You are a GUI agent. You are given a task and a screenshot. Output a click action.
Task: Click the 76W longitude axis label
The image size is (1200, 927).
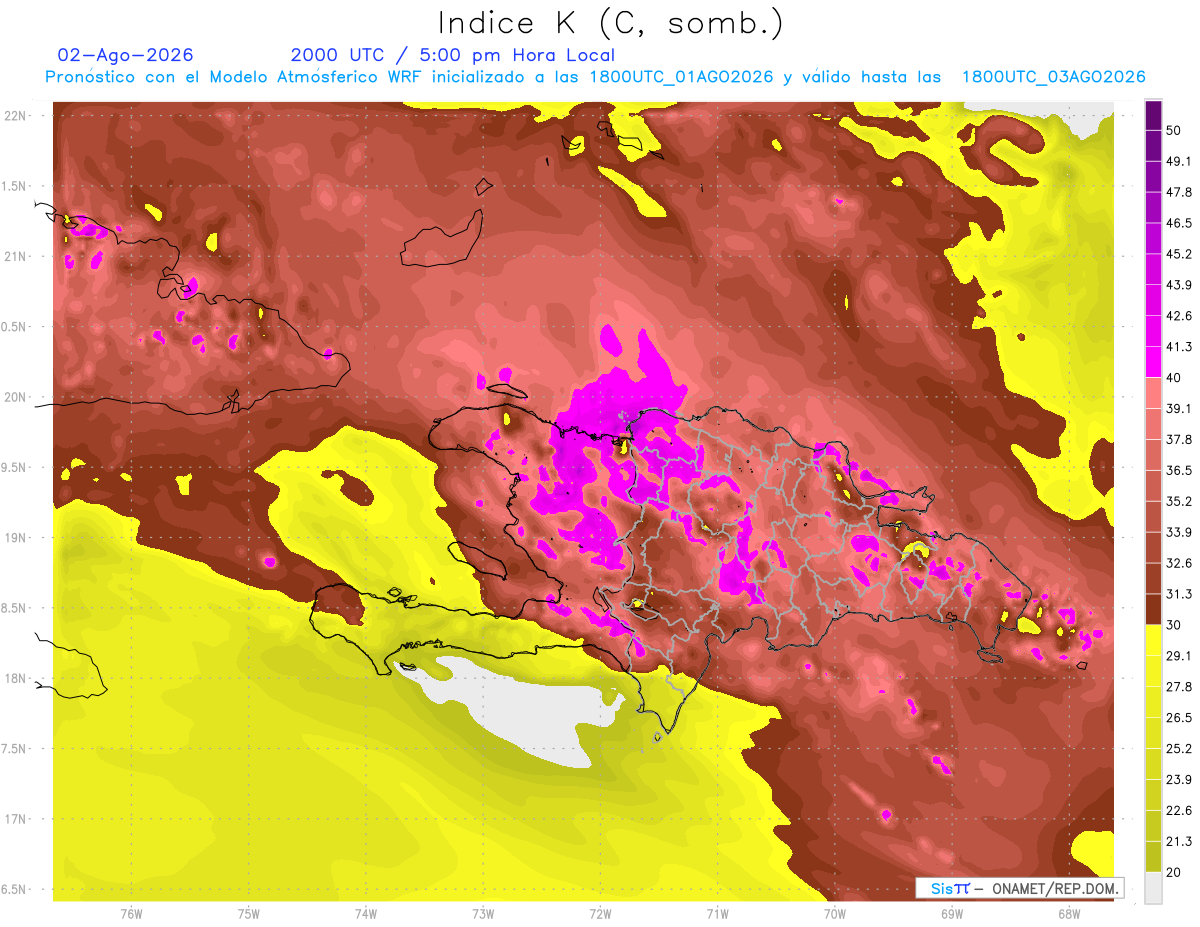[131, 914]
